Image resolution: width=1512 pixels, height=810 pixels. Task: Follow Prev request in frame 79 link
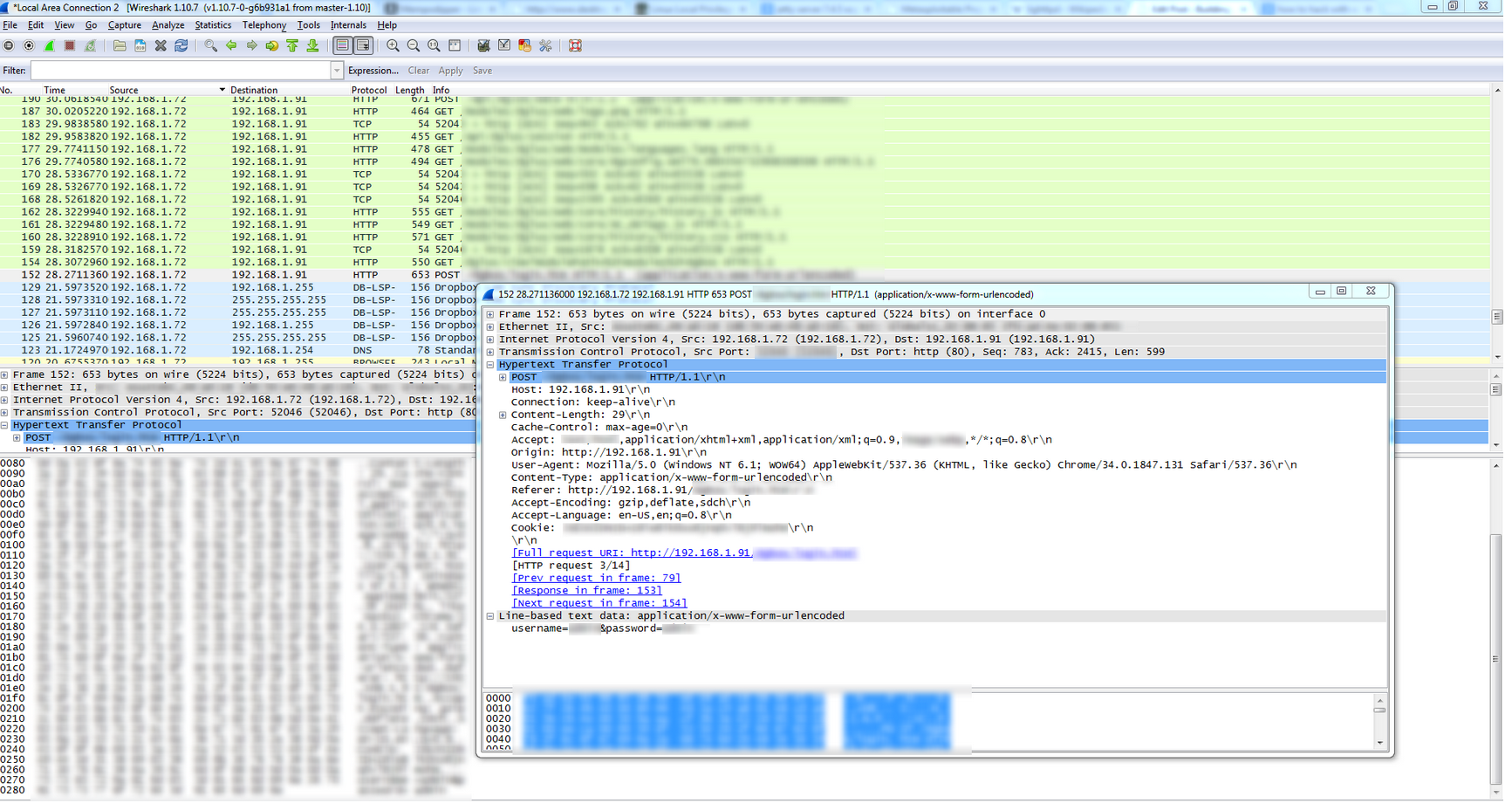click(596, 578)
